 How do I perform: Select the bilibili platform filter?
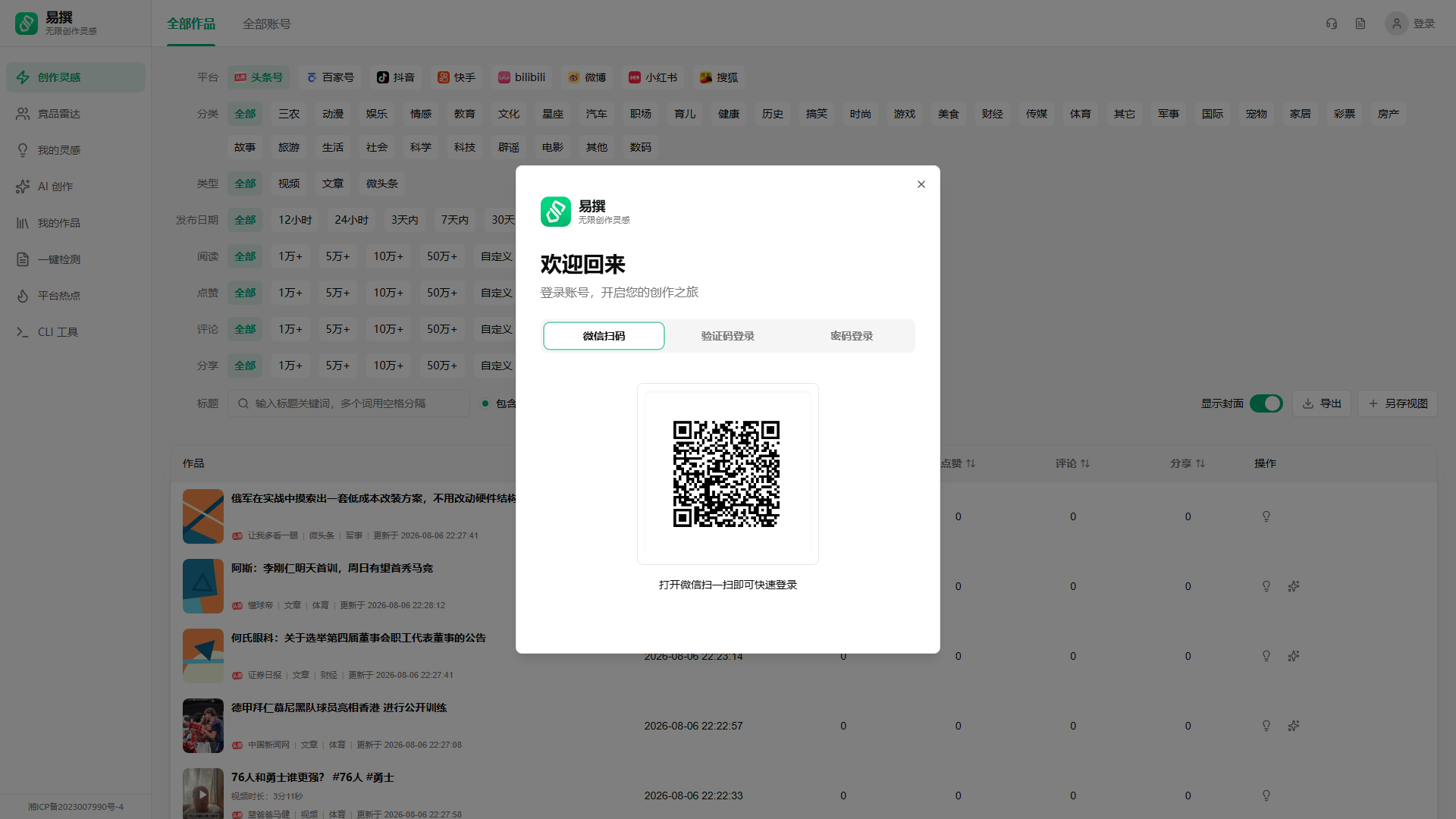522,77
